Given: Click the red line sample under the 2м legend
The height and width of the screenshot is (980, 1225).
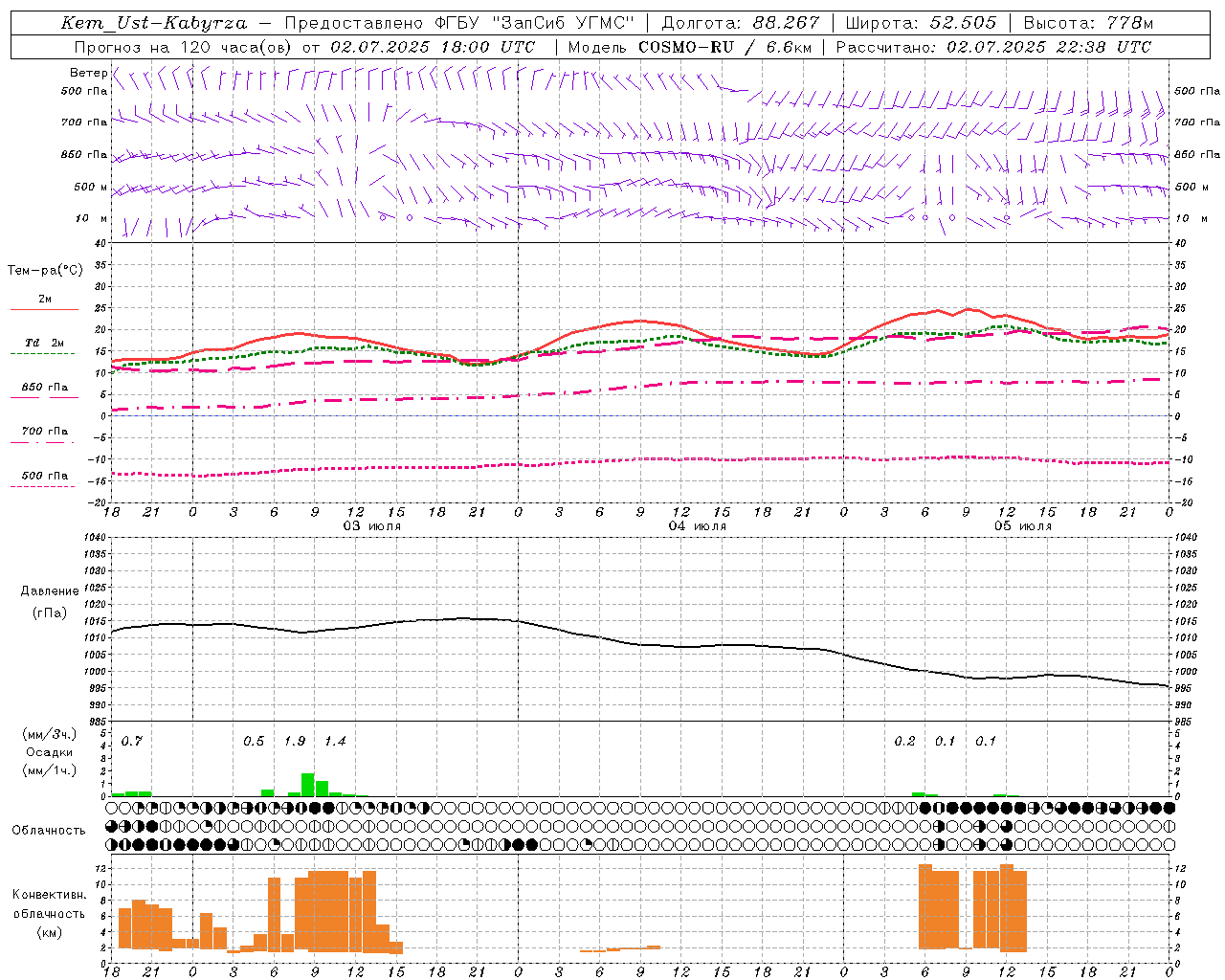Looking at the screenshot, I should (44, 310).
